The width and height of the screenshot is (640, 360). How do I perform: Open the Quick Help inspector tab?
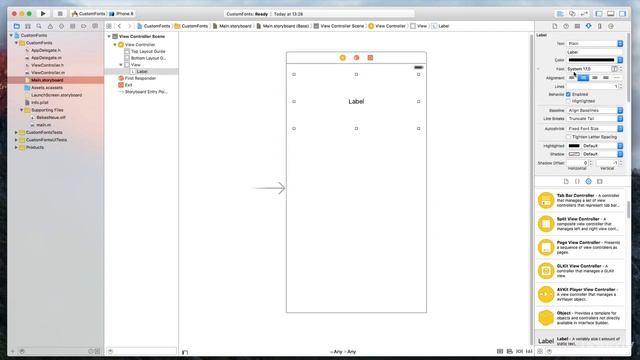566,26
